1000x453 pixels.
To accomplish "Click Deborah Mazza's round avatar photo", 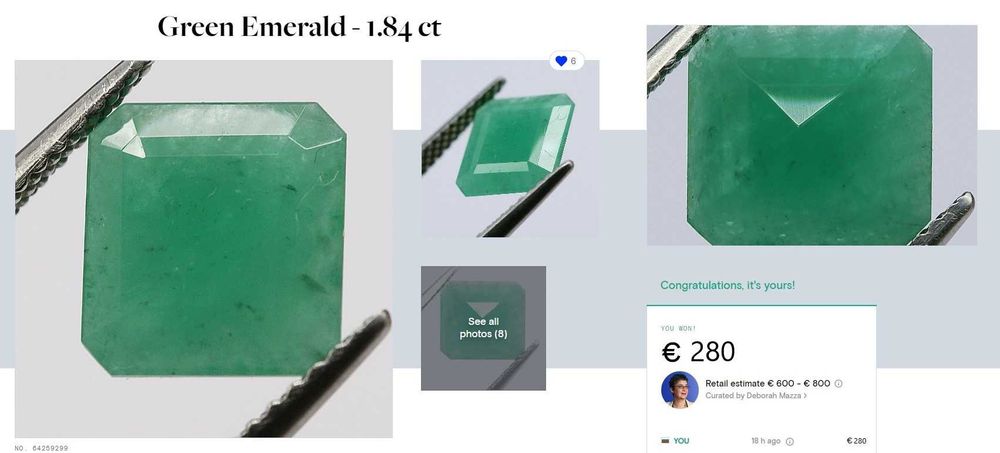I will (680, 390).
